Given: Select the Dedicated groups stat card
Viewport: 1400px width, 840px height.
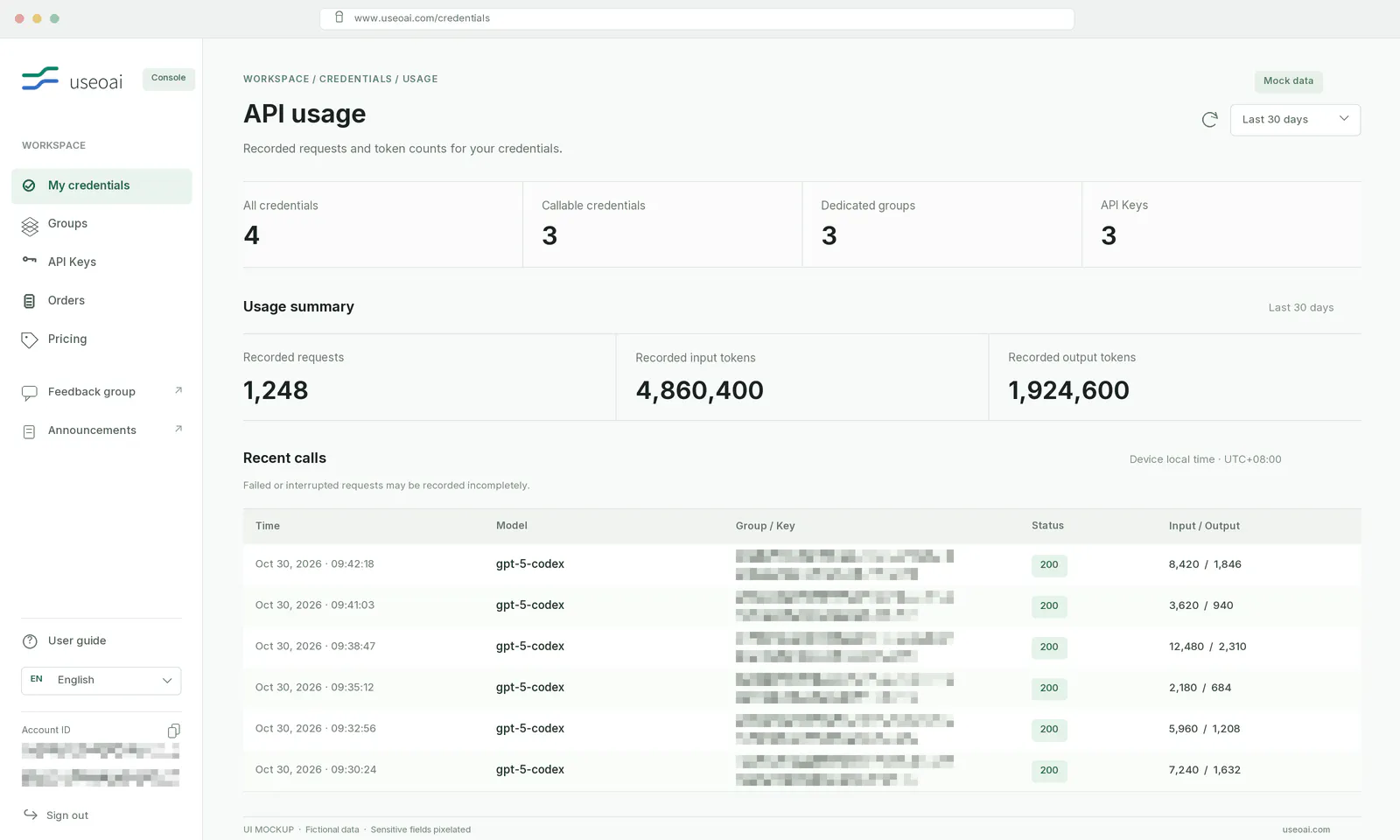Looking at the screenshot, I should [x=942, y=225].
